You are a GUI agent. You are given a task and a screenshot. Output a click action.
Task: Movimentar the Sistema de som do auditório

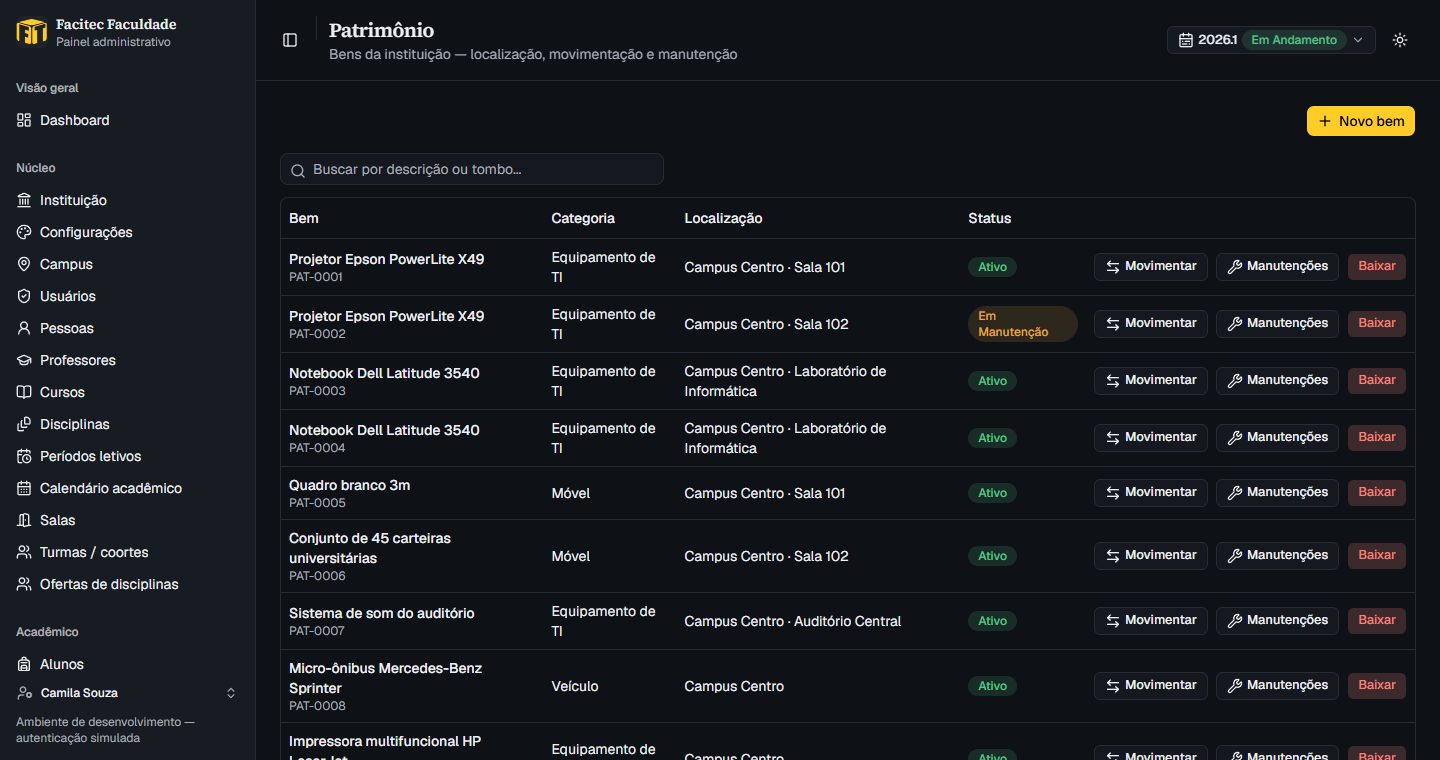point(1151,620)
